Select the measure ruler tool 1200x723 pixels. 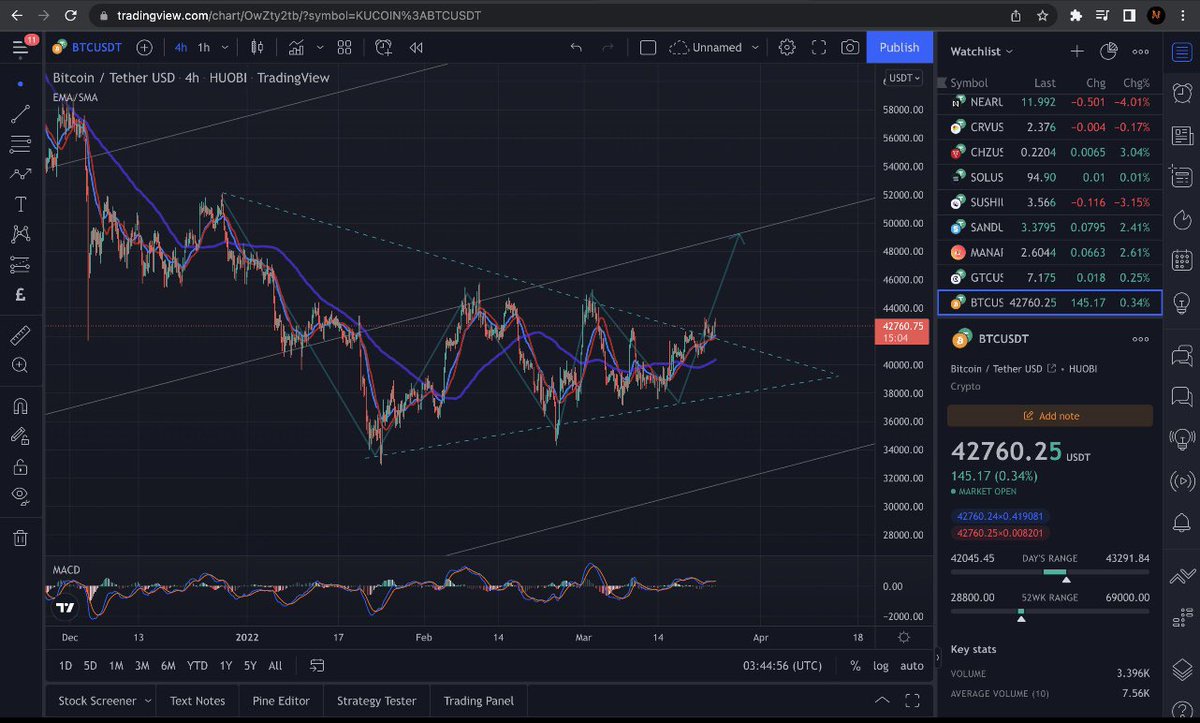(x=20, y=335)
